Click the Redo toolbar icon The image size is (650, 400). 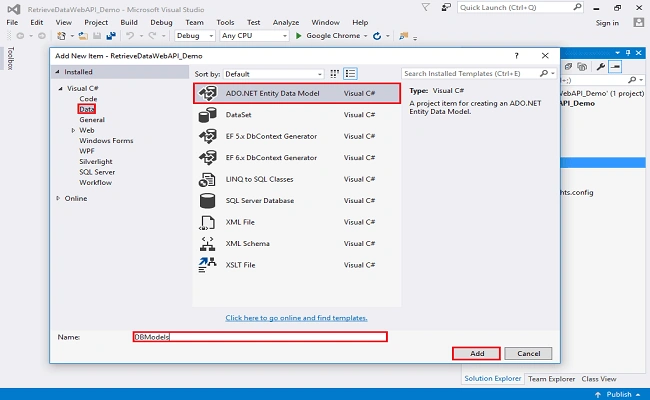click(x=153, y=36)
